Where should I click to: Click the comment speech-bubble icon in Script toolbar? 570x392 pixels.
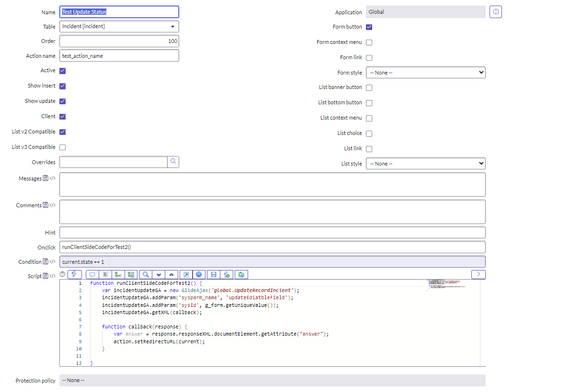coord(92,275)
